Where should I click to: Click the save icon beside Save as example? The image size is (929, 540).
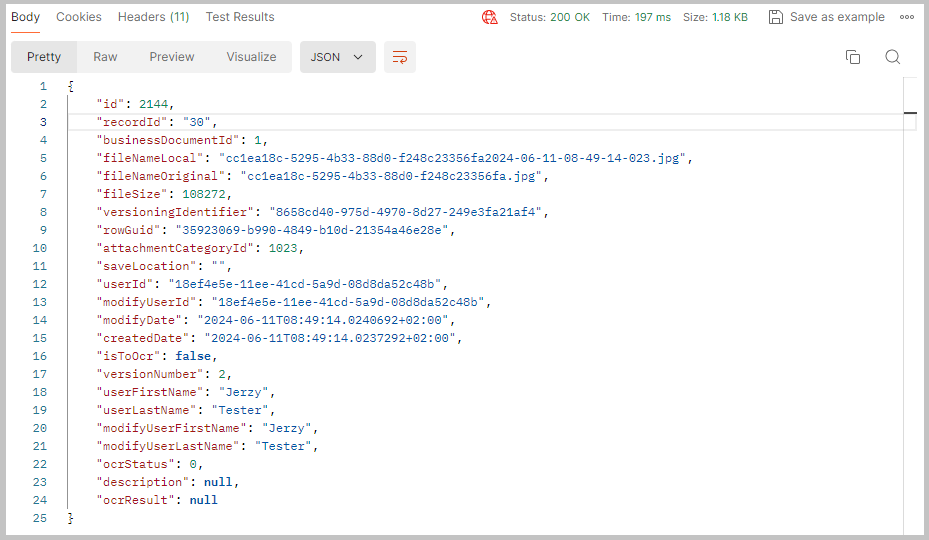[x=775, y=17]
